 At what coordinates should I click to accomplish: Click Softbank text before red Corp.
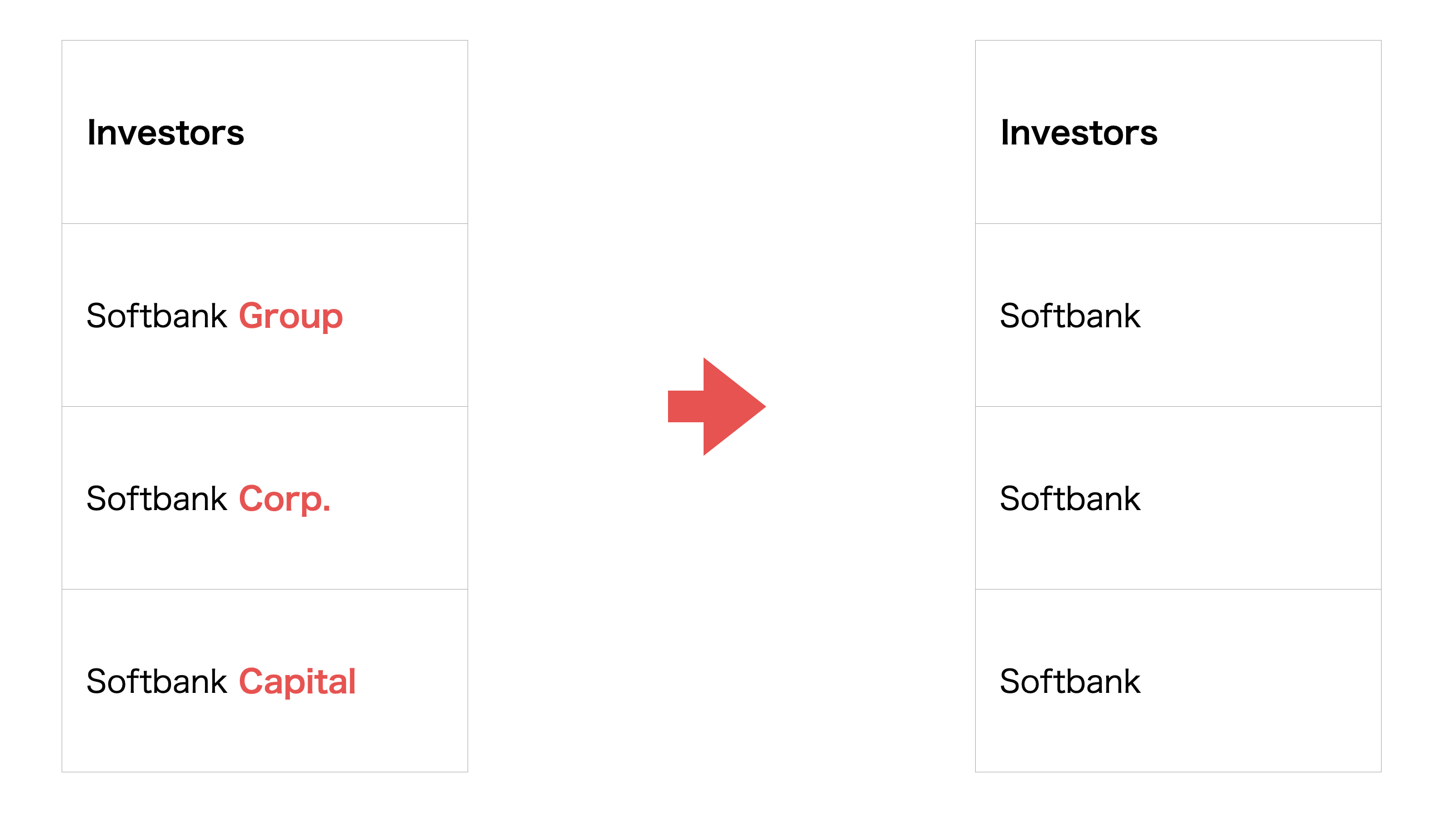tap(157, 498)
